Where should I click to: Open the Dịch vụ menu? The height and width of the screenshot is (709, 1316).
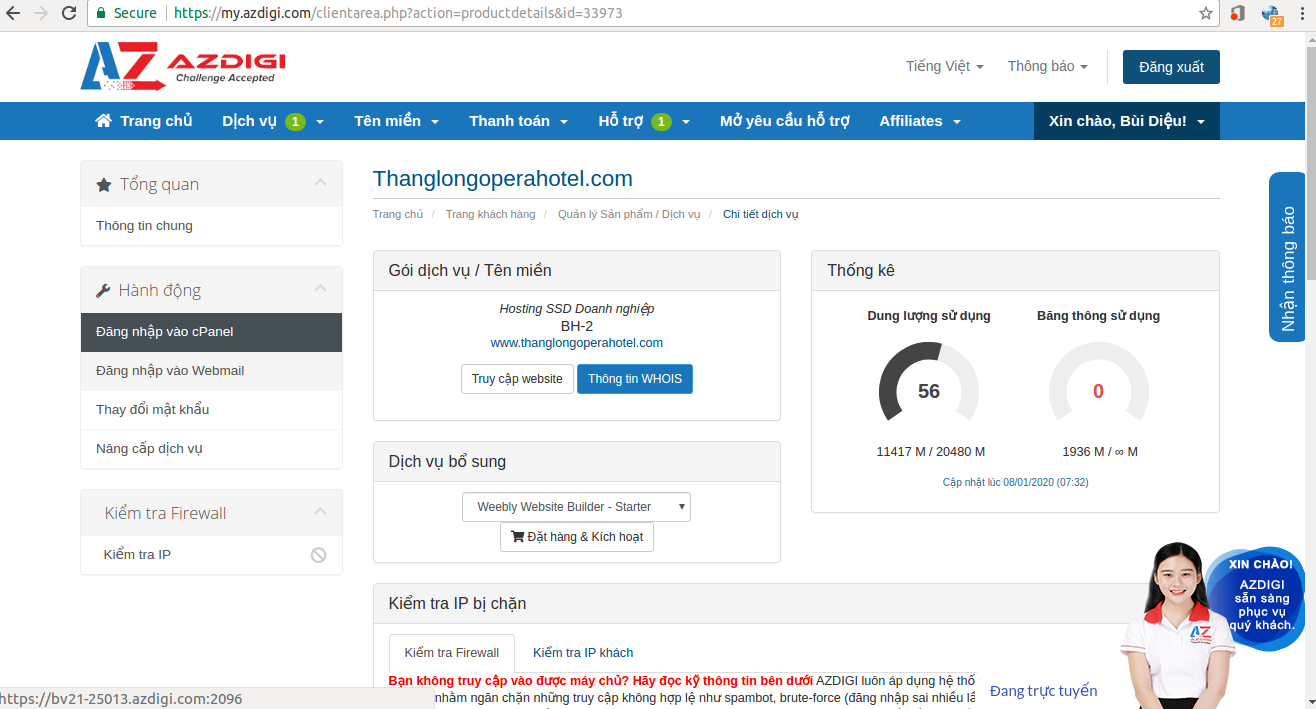click(x=273, y=121)
